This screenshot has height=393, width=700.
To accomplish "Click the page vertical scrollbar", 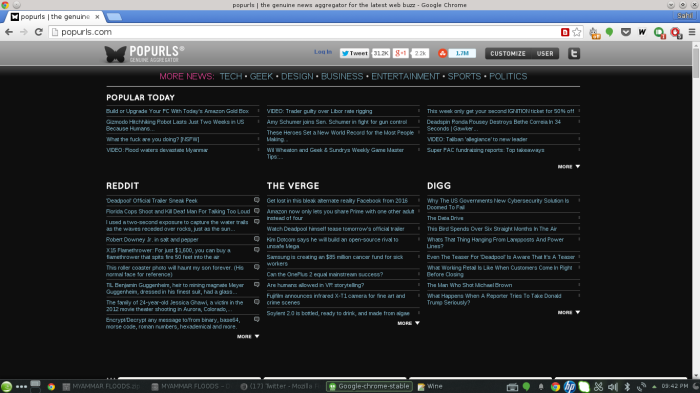I will click(696, 210).
